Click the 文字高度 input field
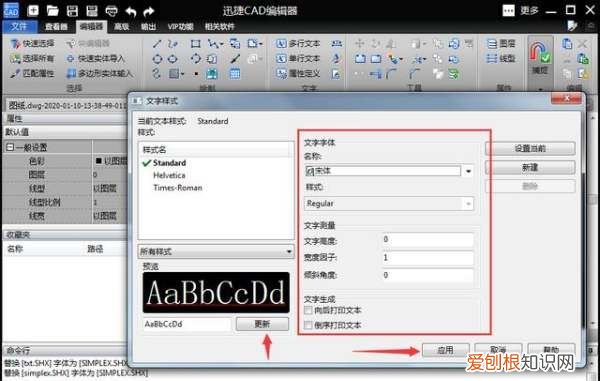Screen dimensions: 600x381 tap(427, 240)
